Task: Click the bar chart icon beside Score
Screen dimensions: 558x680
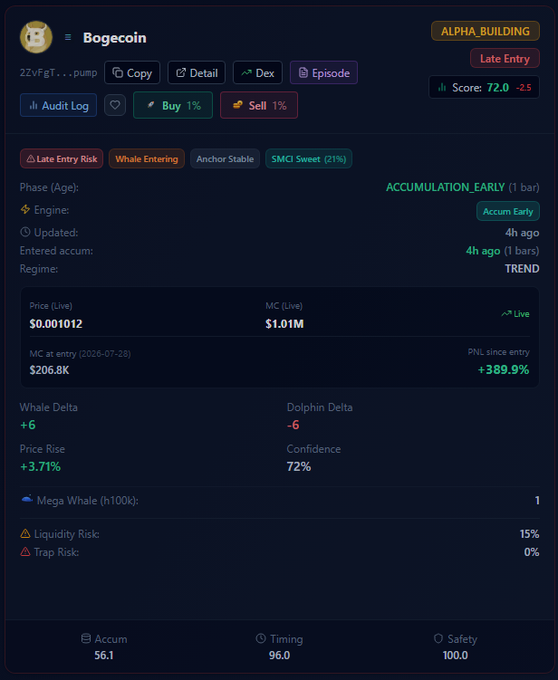Action: (x=442, y=87)
